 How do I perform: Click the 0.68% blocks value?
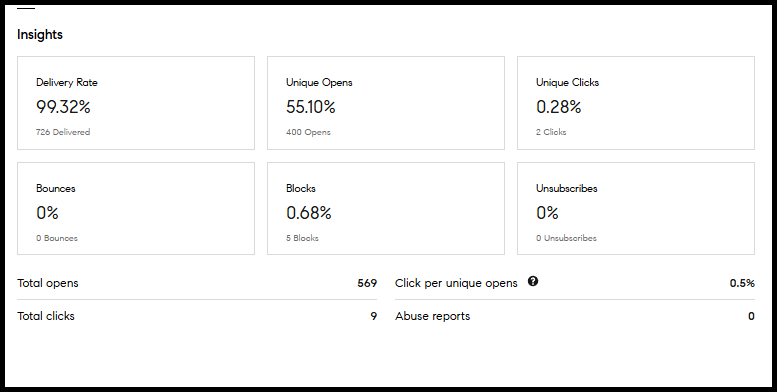tap(309, 213)
